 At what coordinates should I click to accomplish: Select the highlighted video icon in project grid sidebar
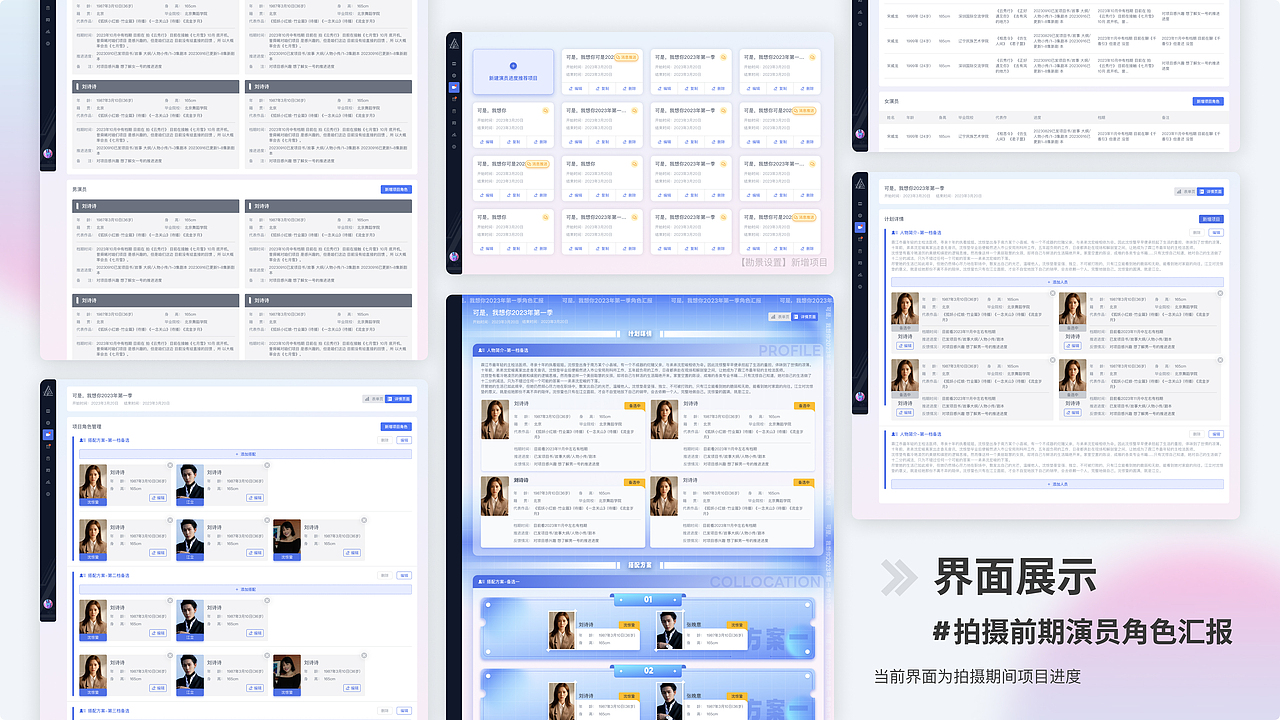(454, 87)
